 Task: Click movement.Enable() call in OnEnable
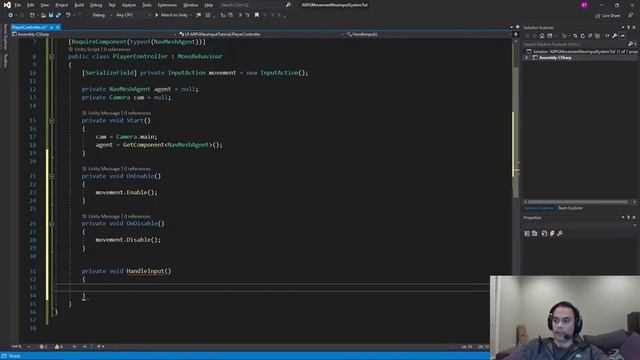[x=126, y=192]
